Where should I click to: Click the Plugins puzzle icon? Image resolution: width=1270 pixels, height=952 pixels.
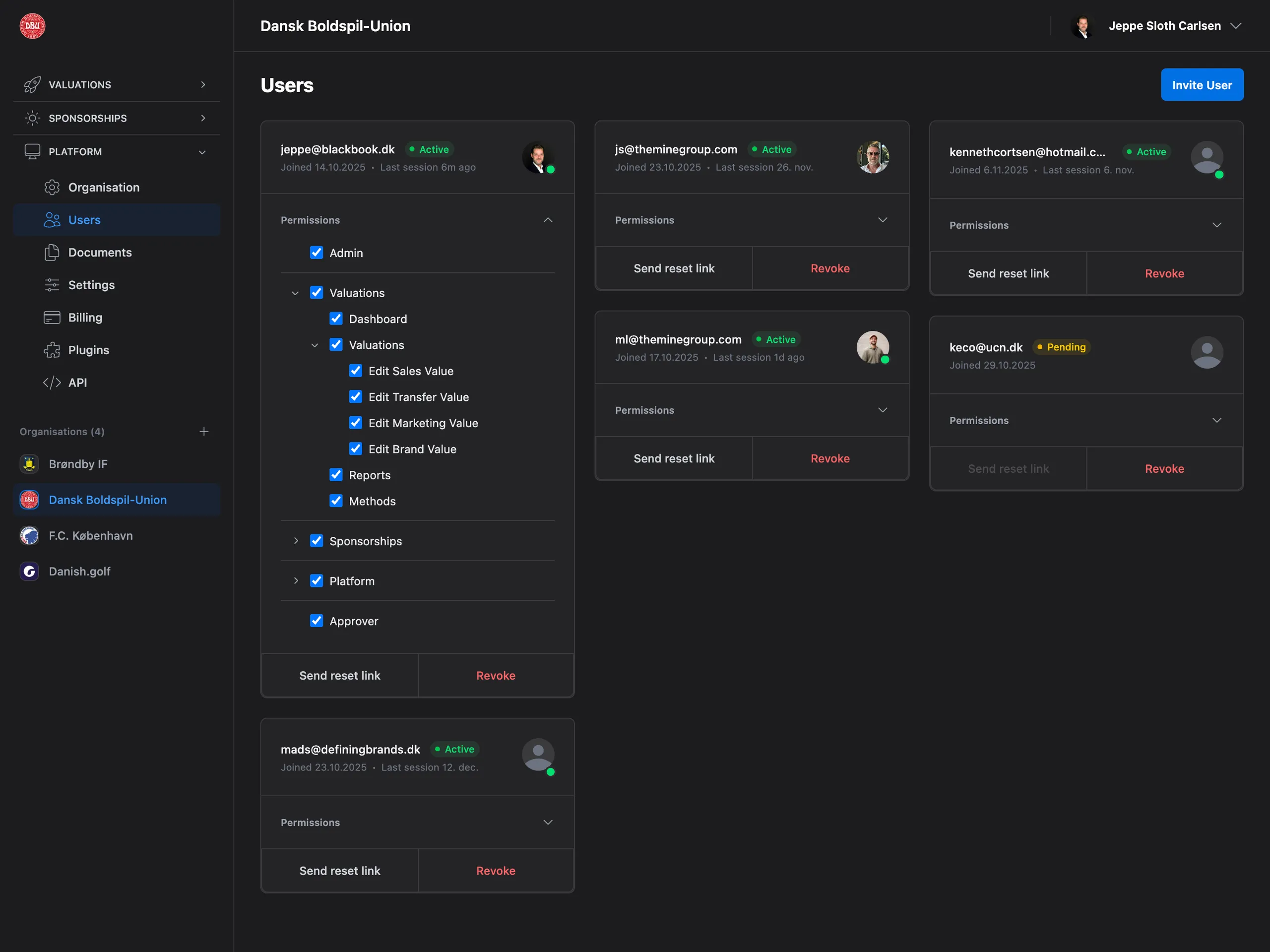click(x=52, y=350)
